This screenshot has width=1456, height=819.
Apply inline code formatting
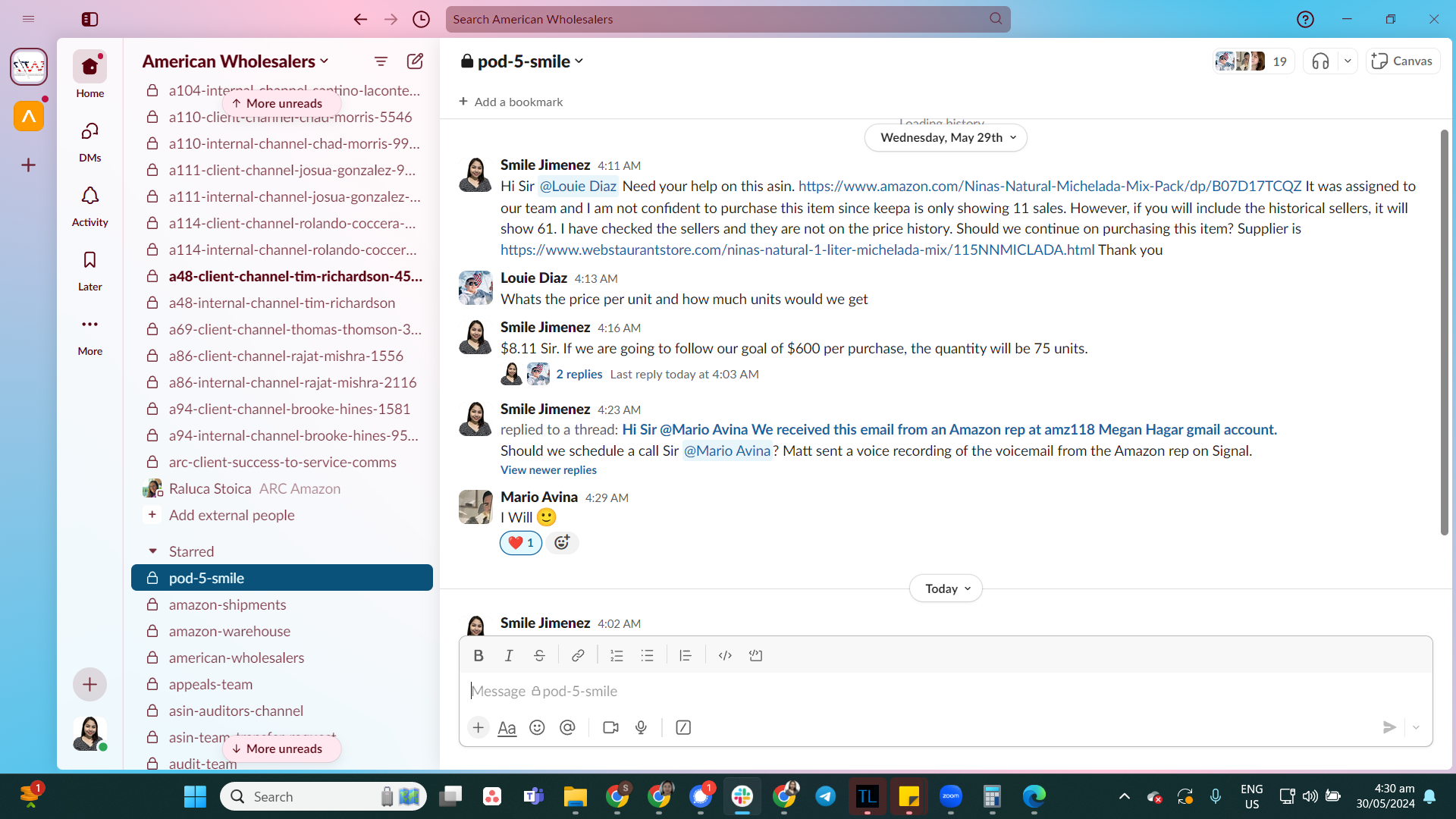[x=725, y=656]
